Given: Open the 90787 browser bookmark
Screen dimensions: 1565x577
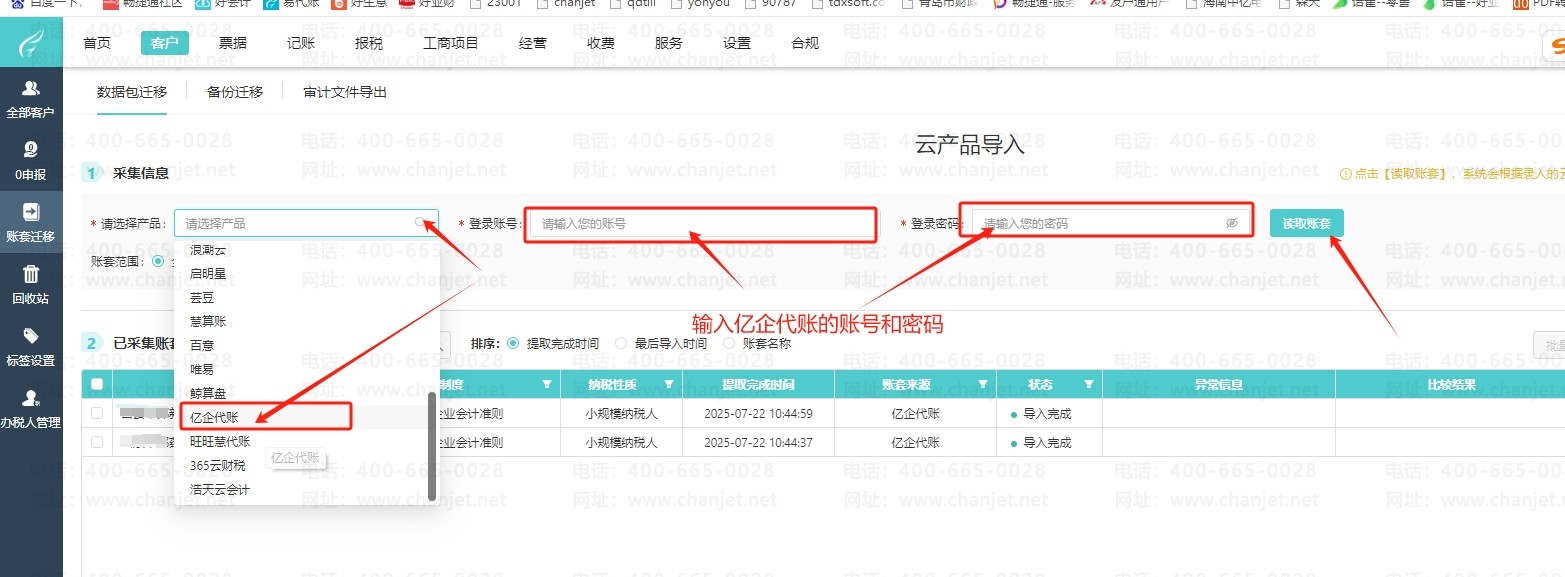Looking at the screenshot, I should [770, 4].
